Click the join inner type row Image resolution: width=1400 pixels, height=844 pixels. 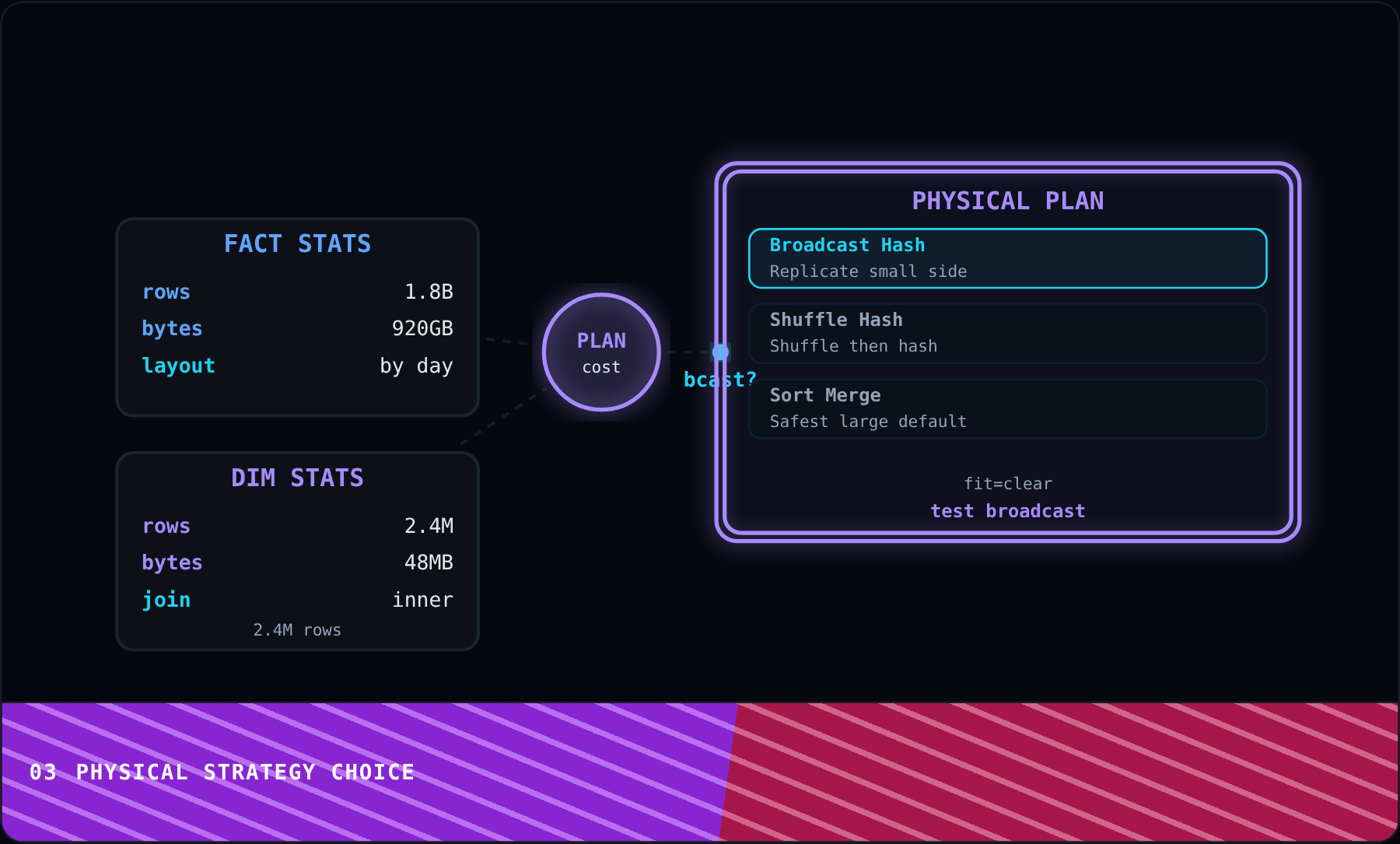tap(297, 600)
